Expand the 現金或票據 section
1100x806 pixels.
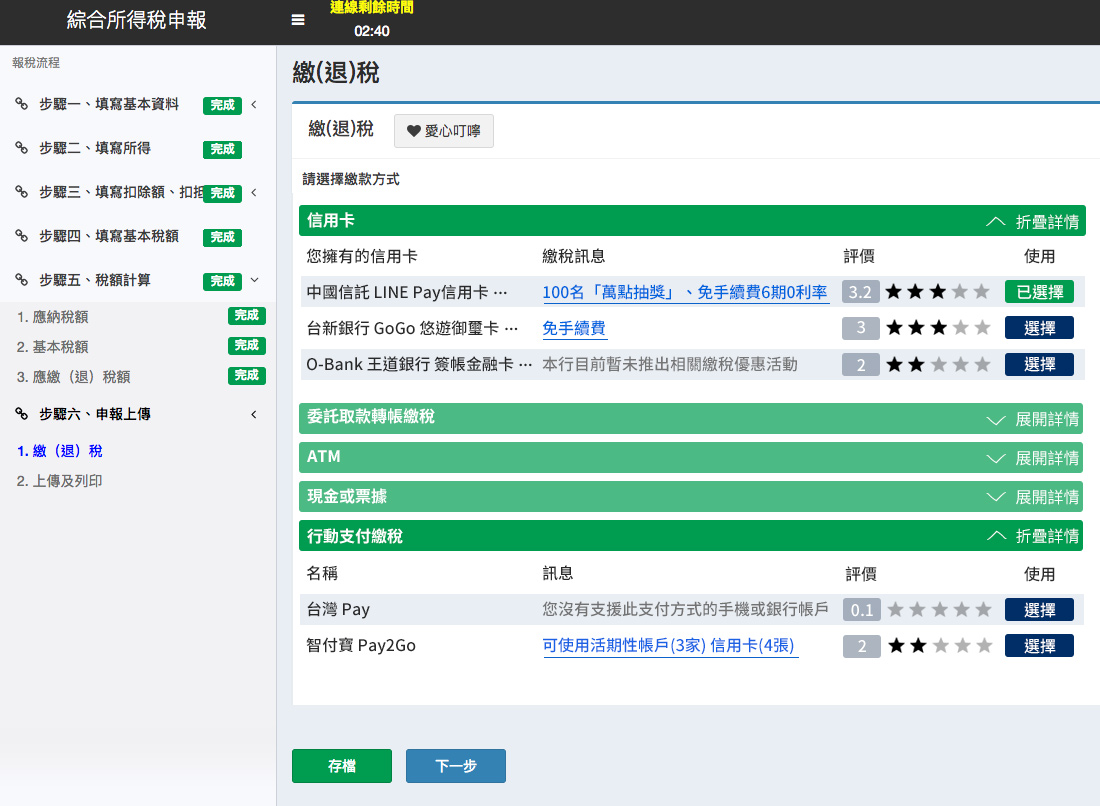click(1033, 497)
